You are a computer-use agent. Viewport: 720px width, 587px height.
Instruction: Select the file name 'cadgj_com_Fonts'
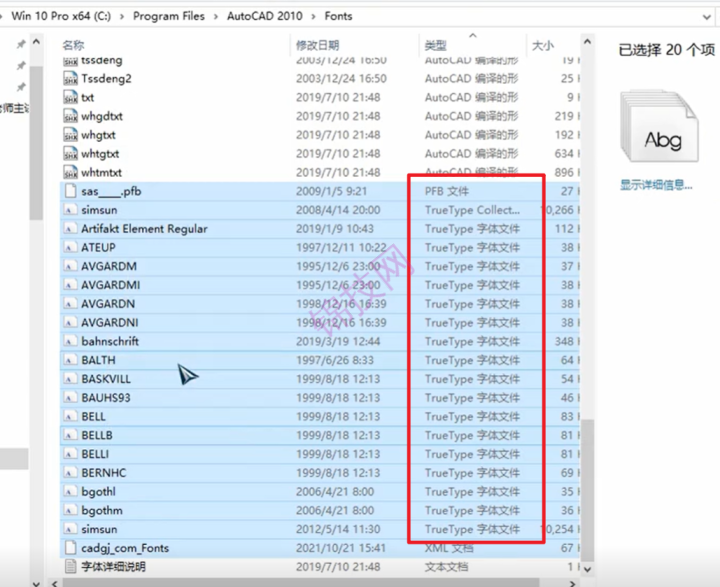click(x=125, y=548)
